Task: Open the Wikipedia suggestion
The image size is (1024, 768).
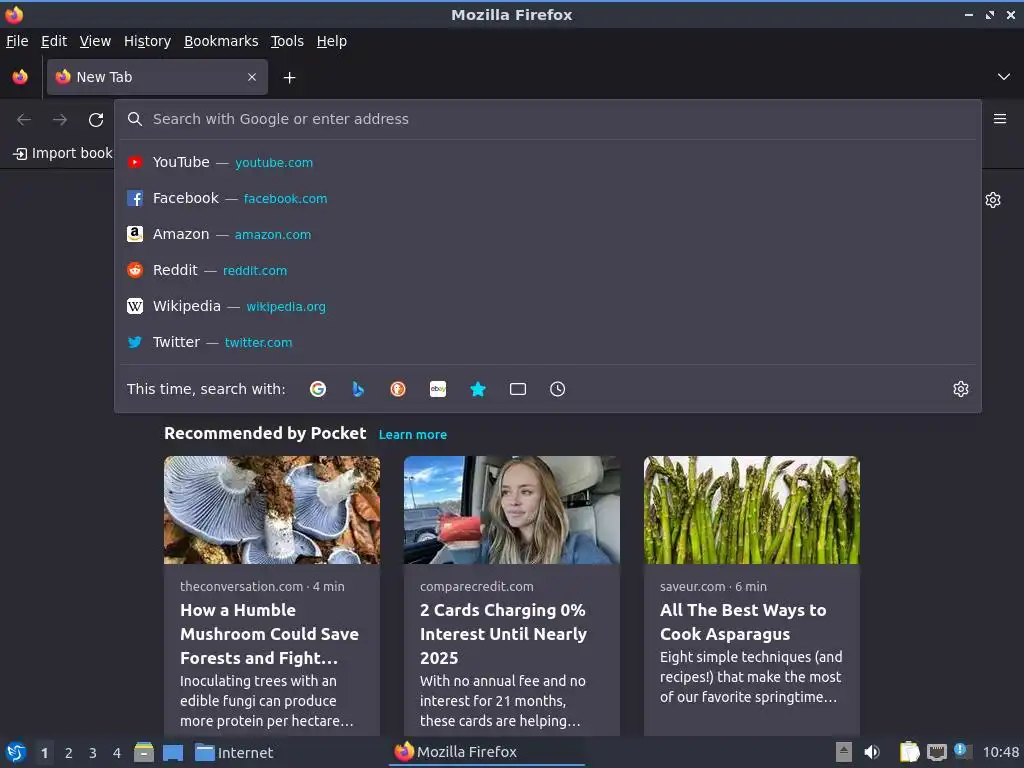Action: pos(548,306)
